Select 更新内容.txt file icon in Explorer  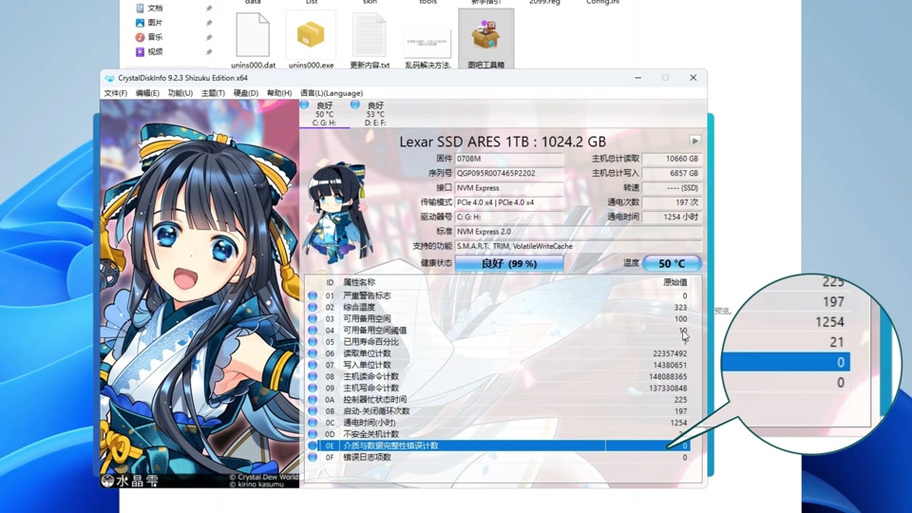tap(369, 35)
